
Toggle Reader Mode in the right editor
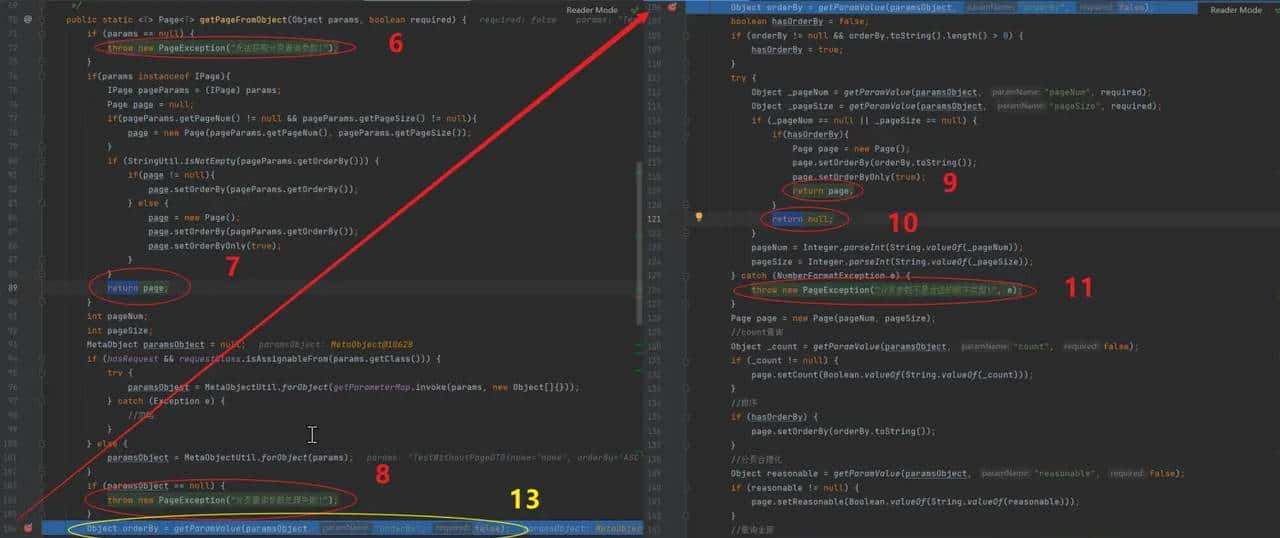tap(1236, 10)
